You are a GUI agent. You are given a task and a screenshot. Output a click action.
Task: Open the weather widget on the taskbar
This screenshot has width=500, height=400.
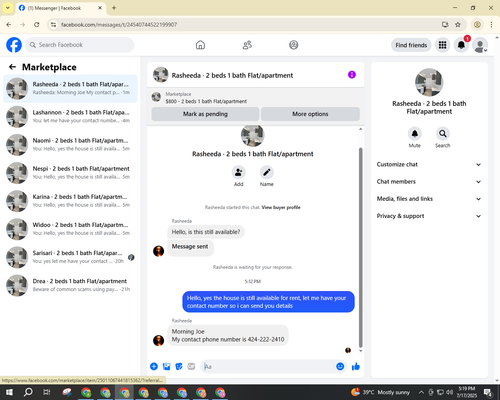coord(380,392)
